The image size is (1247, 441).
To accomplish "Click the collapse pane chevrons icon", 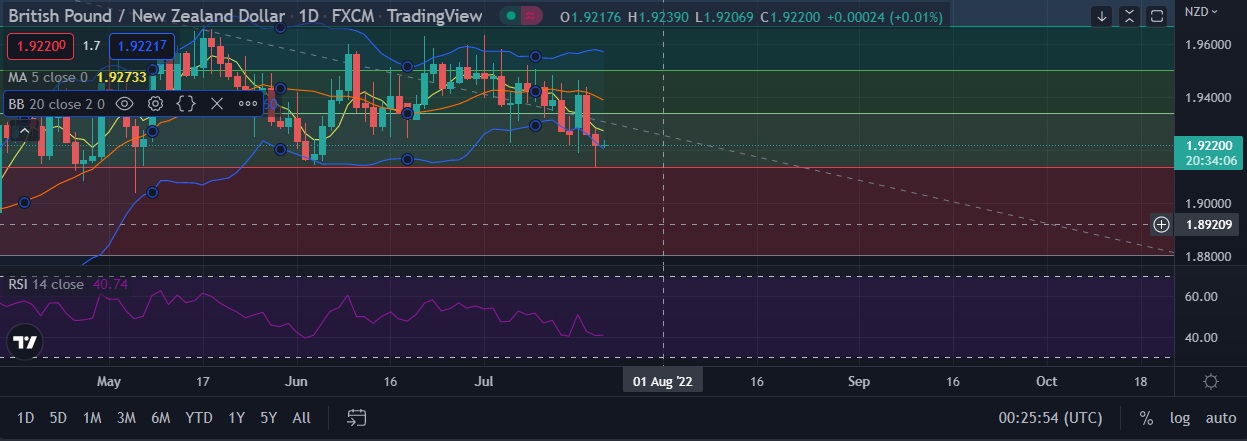I will pyautogui.click(x=1129, y=16).
